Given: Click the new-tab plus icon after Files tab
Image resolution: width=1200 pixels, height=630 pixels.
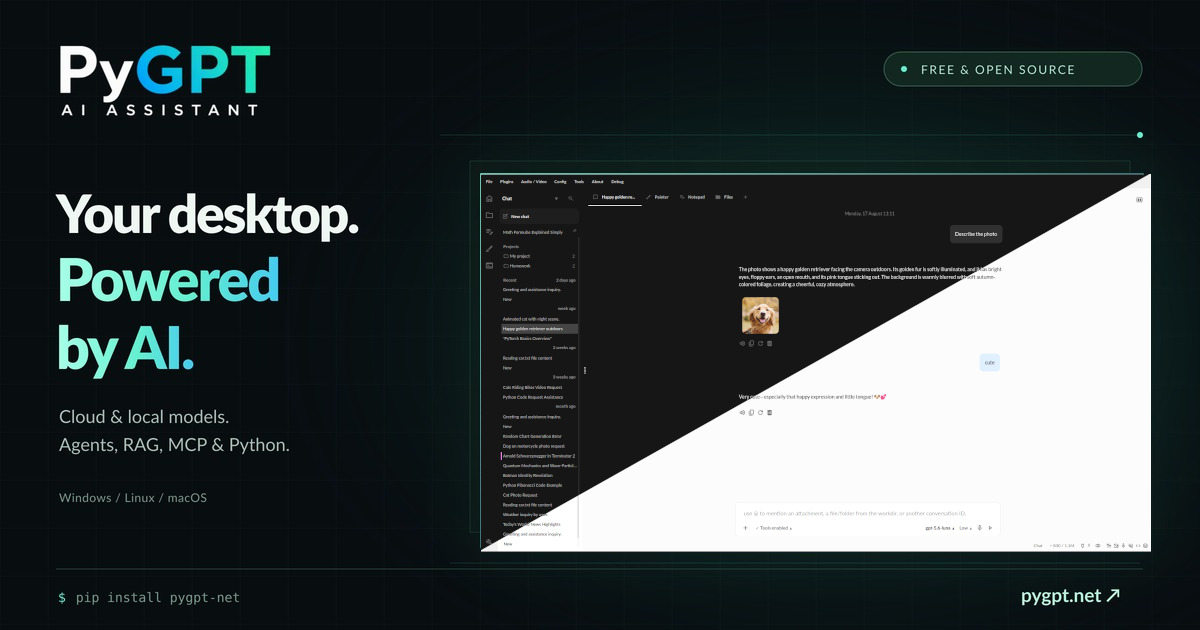Looking at the screenshot, I should click(744, 197).
